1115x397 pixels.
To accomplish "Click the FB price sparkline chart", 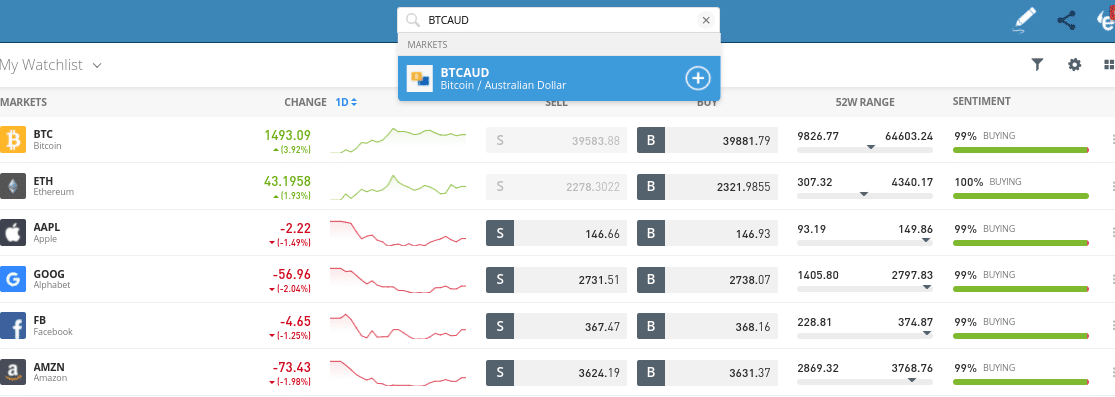I will coord(398,327).
